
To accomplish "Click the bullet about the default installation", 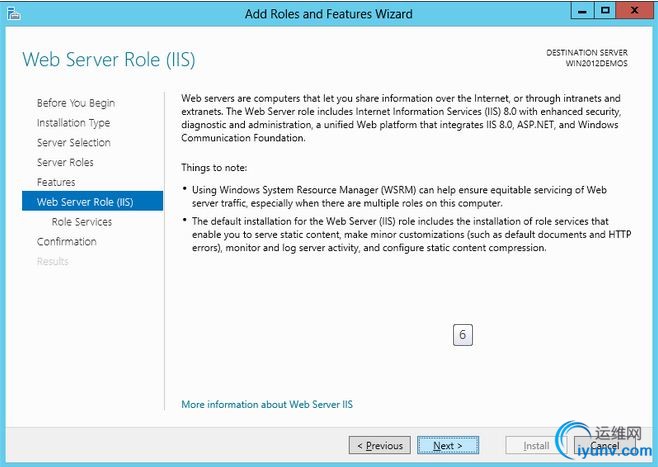I will coord(411,234).
